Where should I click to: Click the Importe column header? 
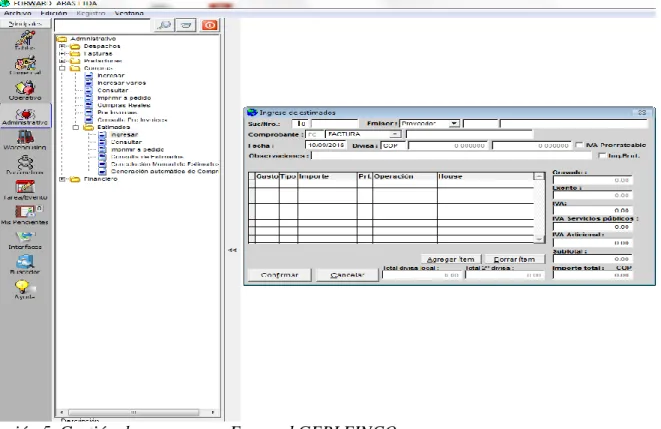pos(327,176)
